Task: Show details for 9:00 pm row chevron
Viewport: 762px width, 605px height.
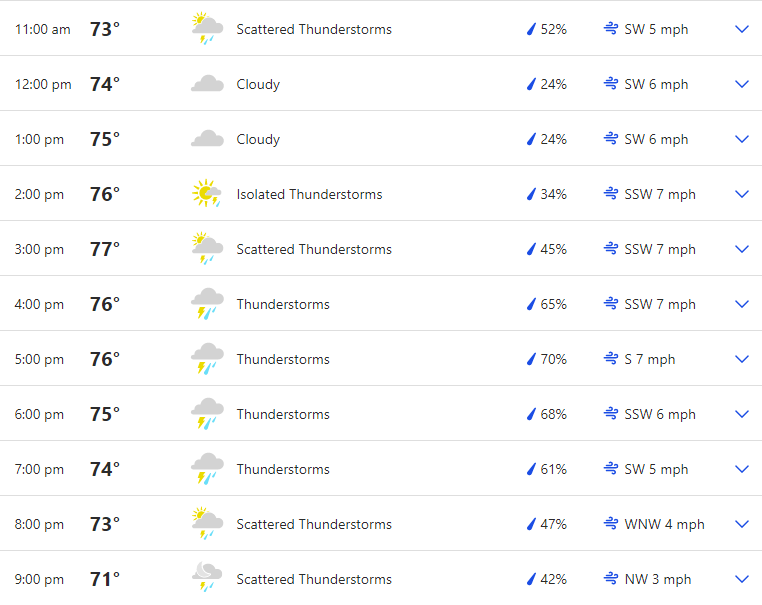Action: coord(742,579)
